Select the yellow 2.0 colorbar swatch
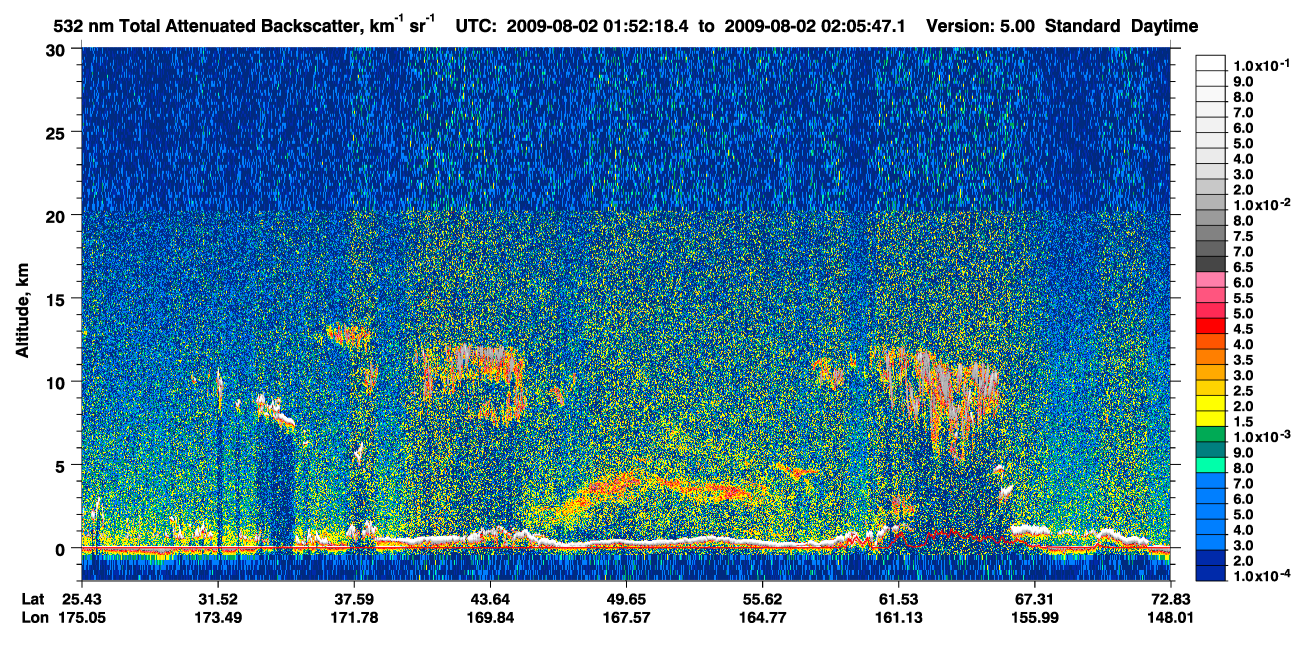1300x667 pixels. 1210,406
